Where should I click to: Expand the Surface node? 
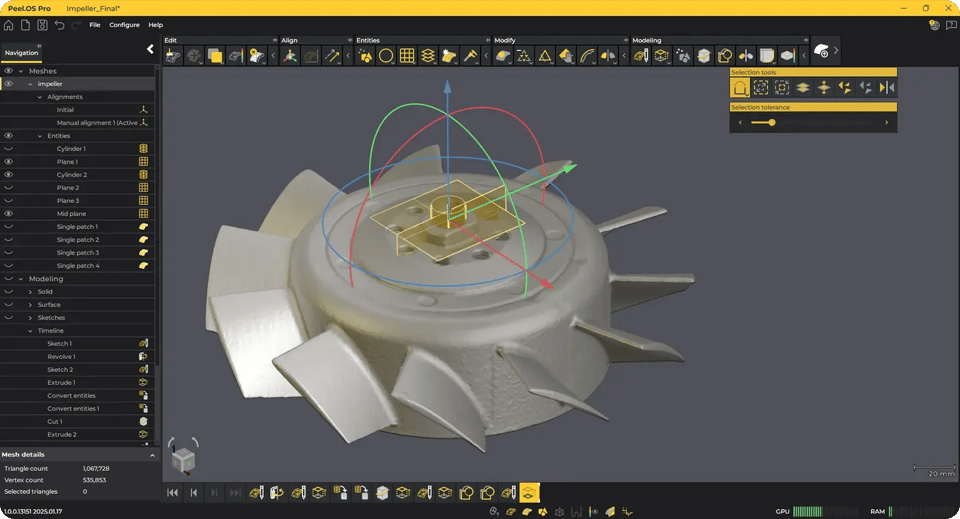(x=30, y=305)
